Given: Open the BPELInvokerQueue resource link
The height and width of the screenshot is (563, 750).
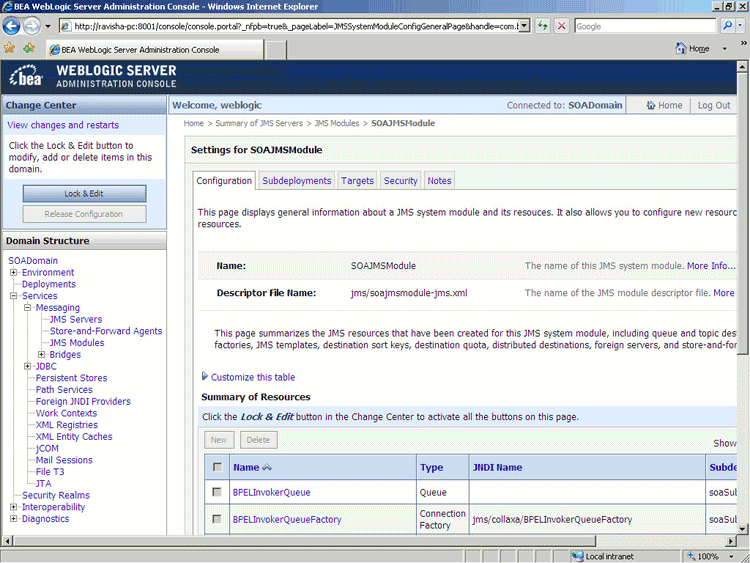Looking at the screenshot, I should point(271,492).
